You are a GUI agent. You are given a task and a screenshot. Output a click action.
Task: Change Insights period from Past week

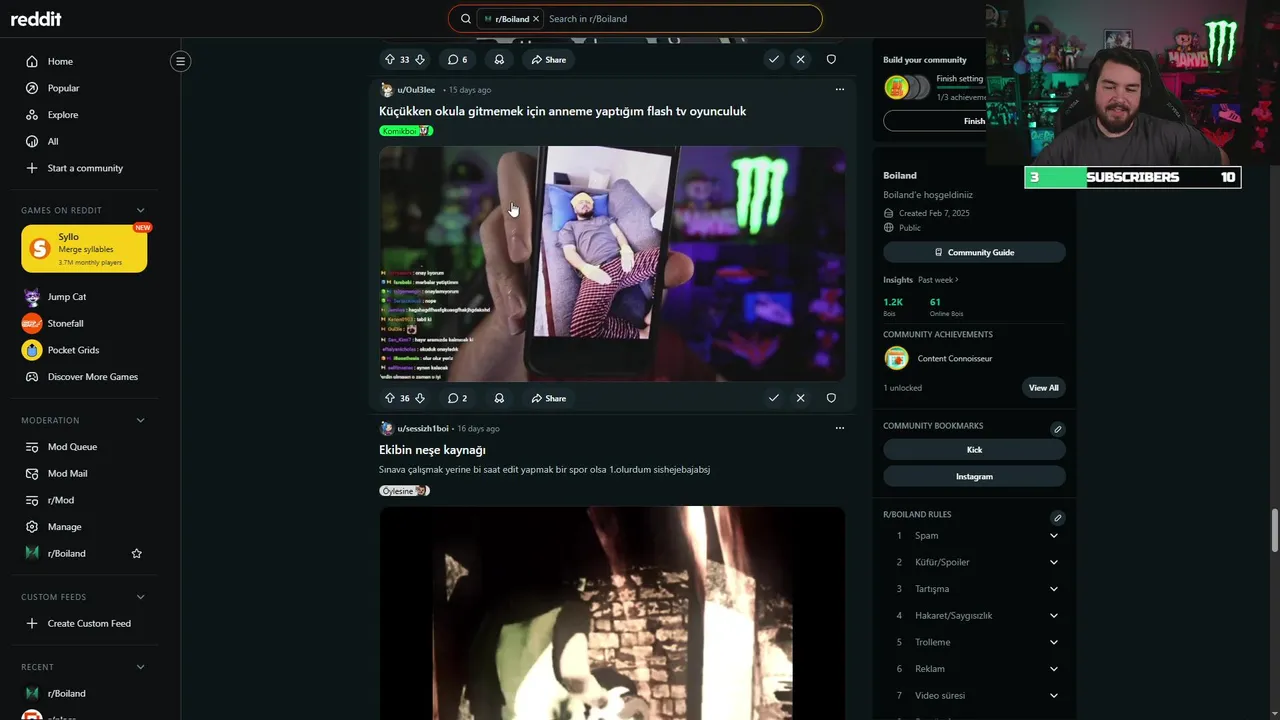click(938, 280)
